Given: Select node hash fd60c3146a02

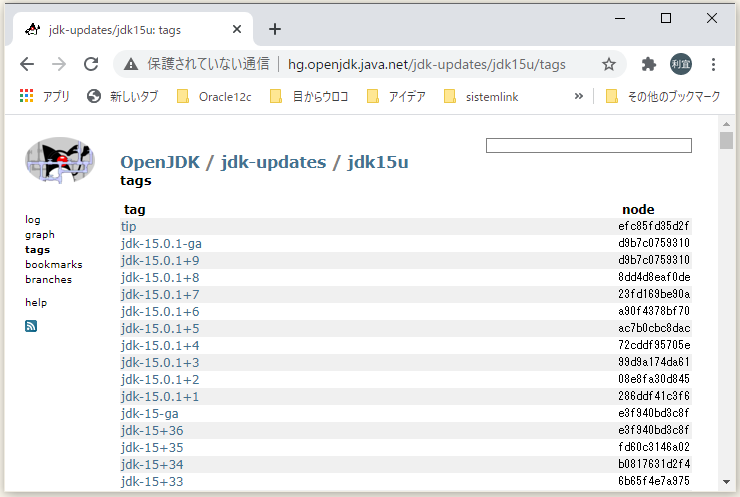Looking at the screenshot, I should (654, 447).
